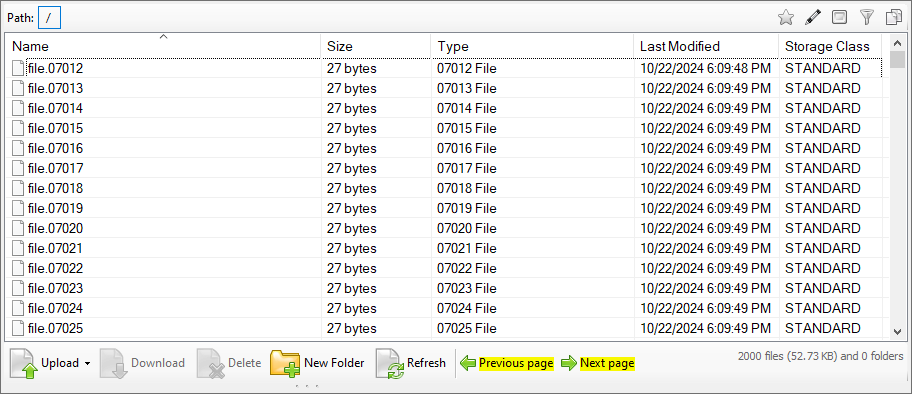
Task: Click the last modified date of file.07022
Action: 706,268
